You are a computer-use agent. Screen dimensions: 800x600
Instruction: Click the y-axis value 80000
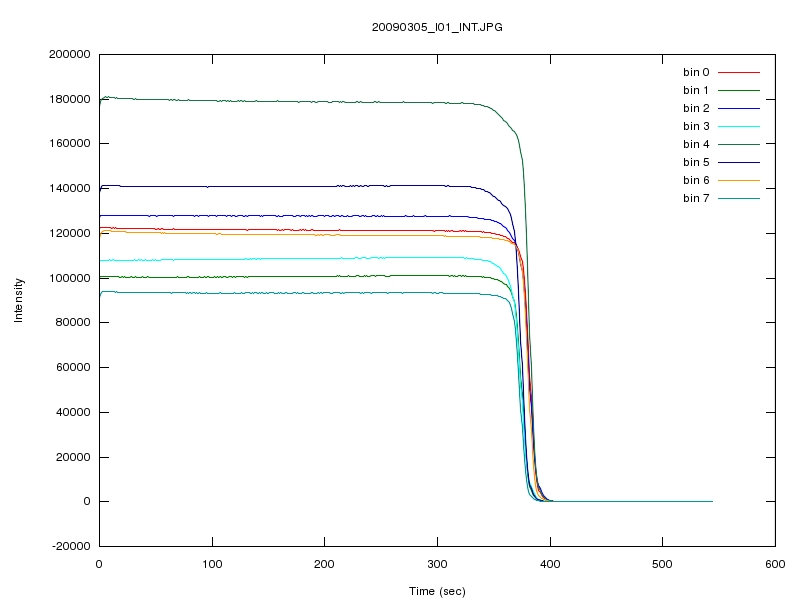click(73, 322)
